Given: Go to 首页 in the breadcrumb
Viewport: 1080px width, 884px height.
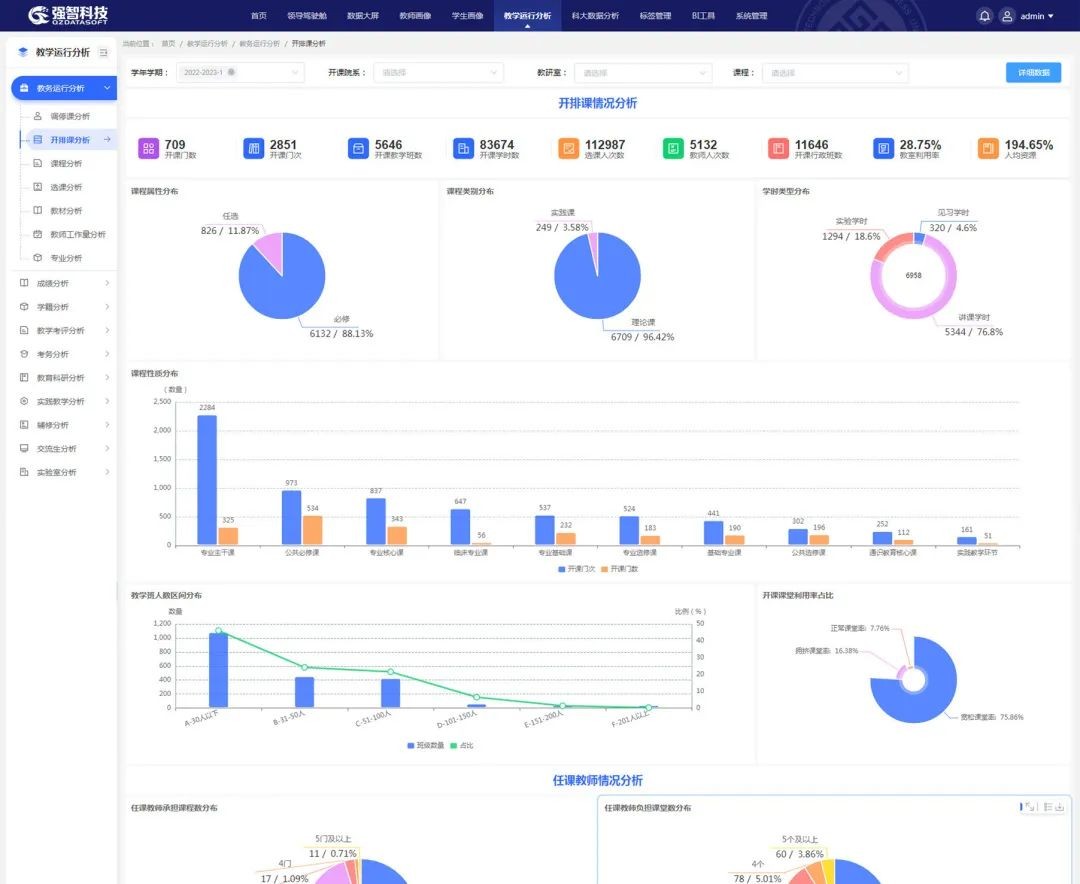Looking at the screenshot, I should pyautogui.click(x=168, y=44).
